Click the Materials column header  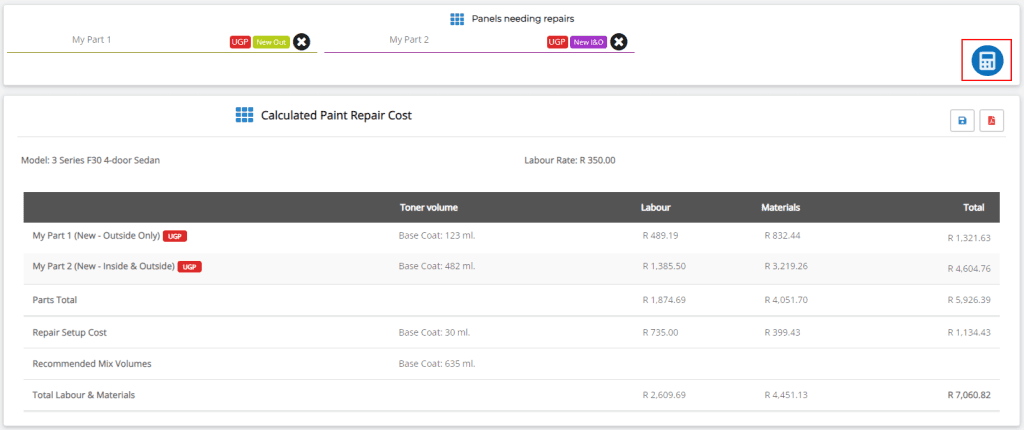[780, 208]
